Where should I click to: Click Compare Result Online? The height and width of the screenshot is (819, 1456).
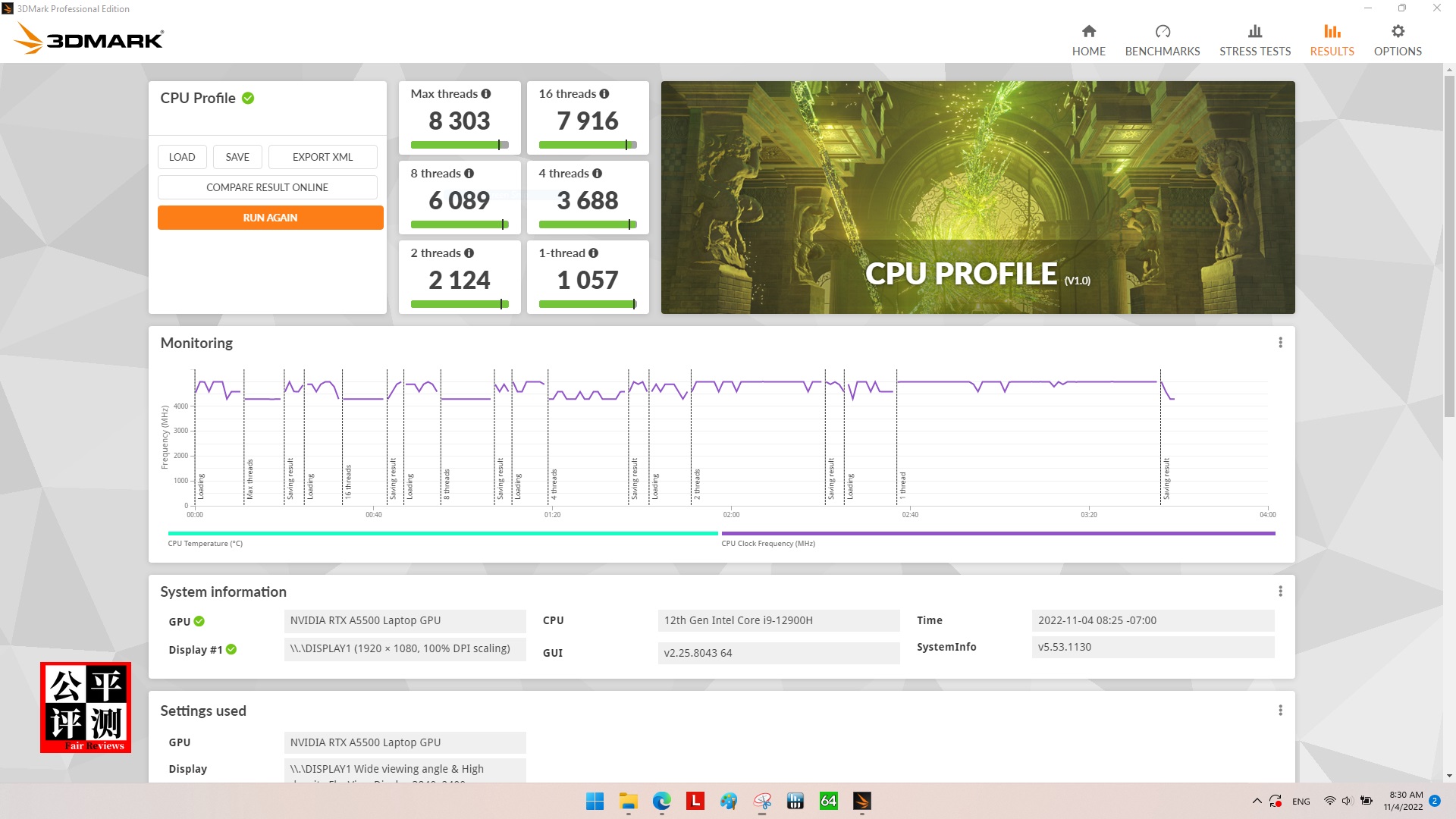coord(267,187)
